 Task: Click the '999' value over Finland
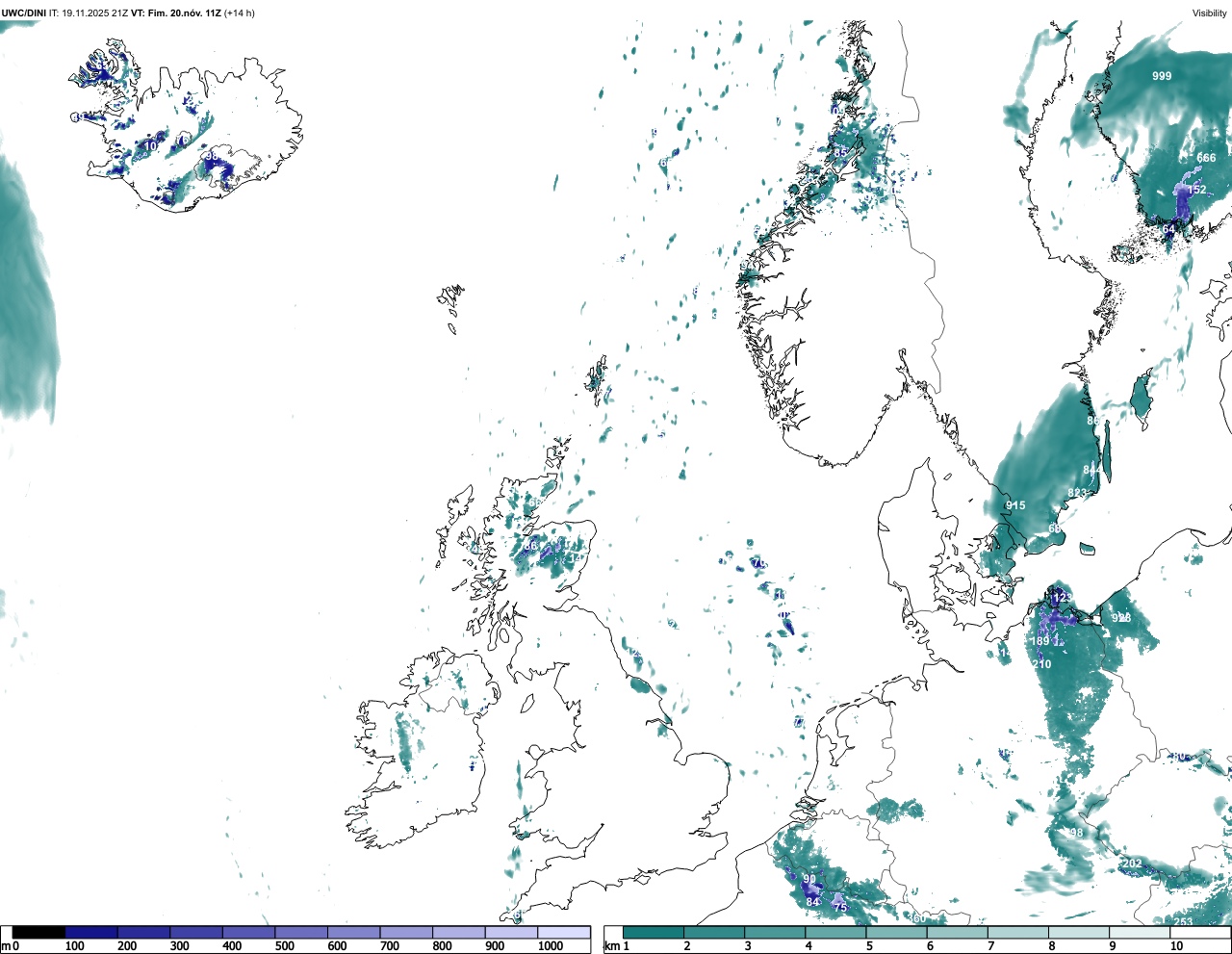[x=1162, y=76]
